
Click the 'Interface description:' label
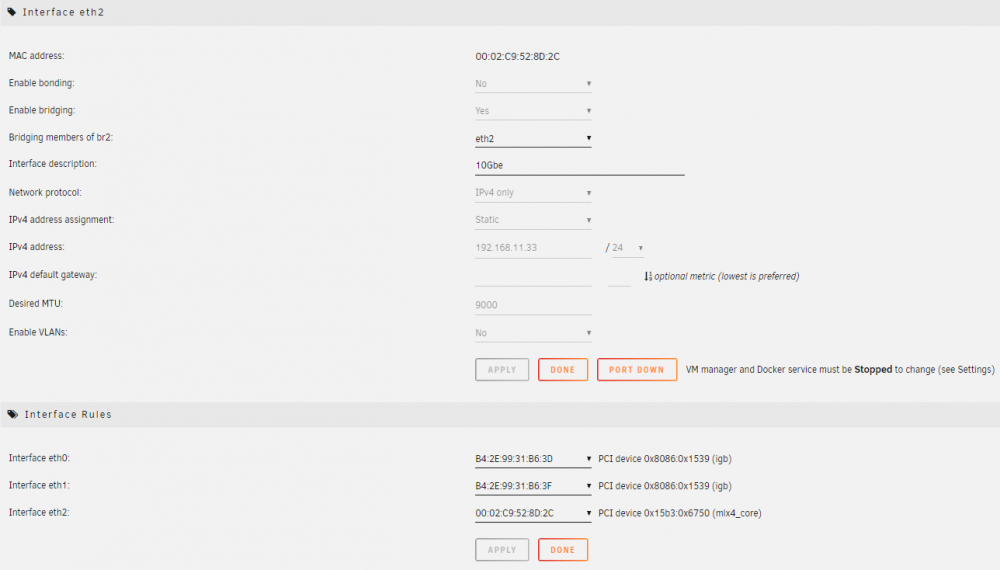pyautogui.click(x=52, y=164)
